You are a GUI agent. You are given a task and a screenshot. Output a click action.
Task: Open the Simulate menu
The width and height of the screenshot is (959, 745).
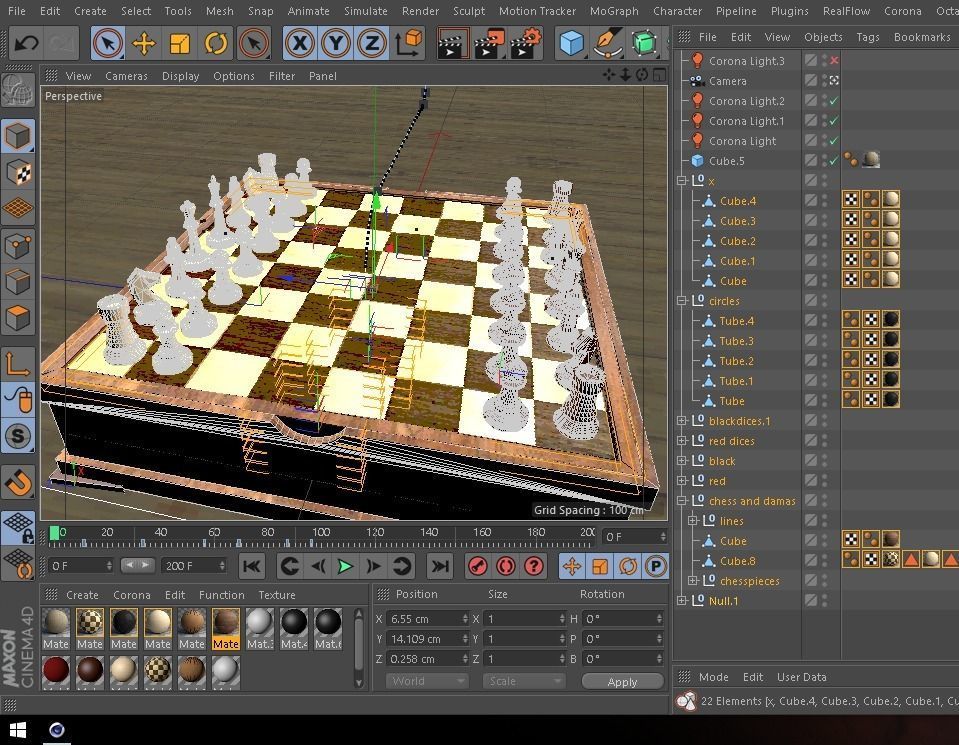click(366, 11)
